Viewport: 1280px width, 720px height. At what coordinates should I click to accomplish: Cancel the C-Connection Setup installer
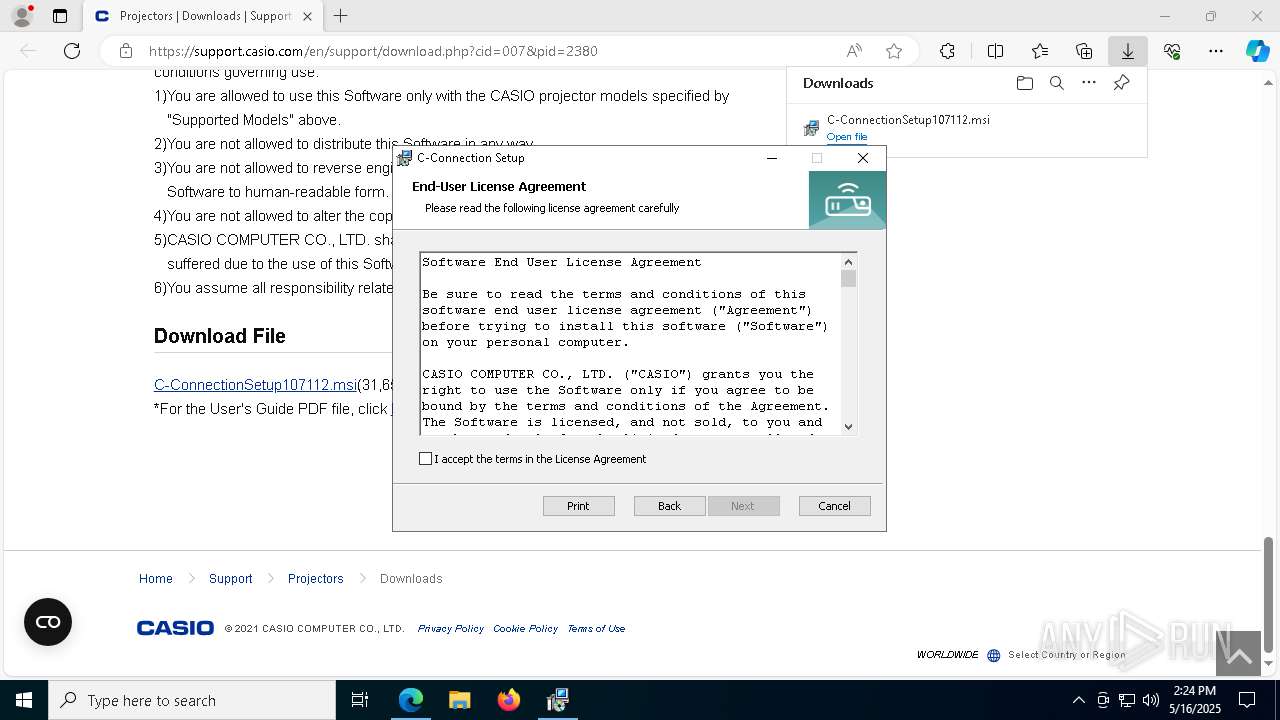834,506
